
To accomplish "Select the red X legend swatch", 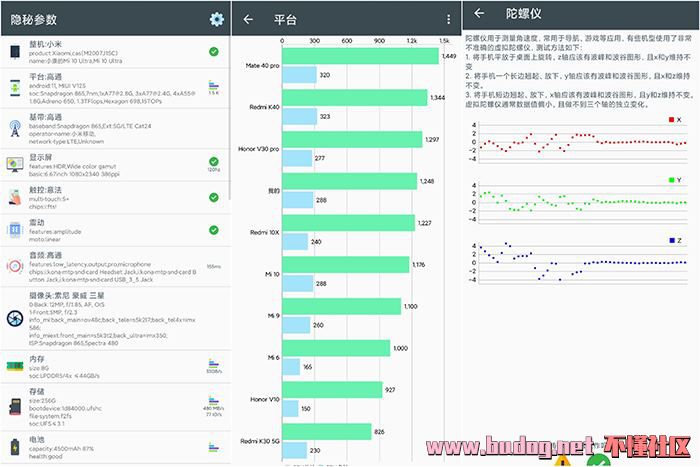I will pyautogui.click(x=671, y=120).
